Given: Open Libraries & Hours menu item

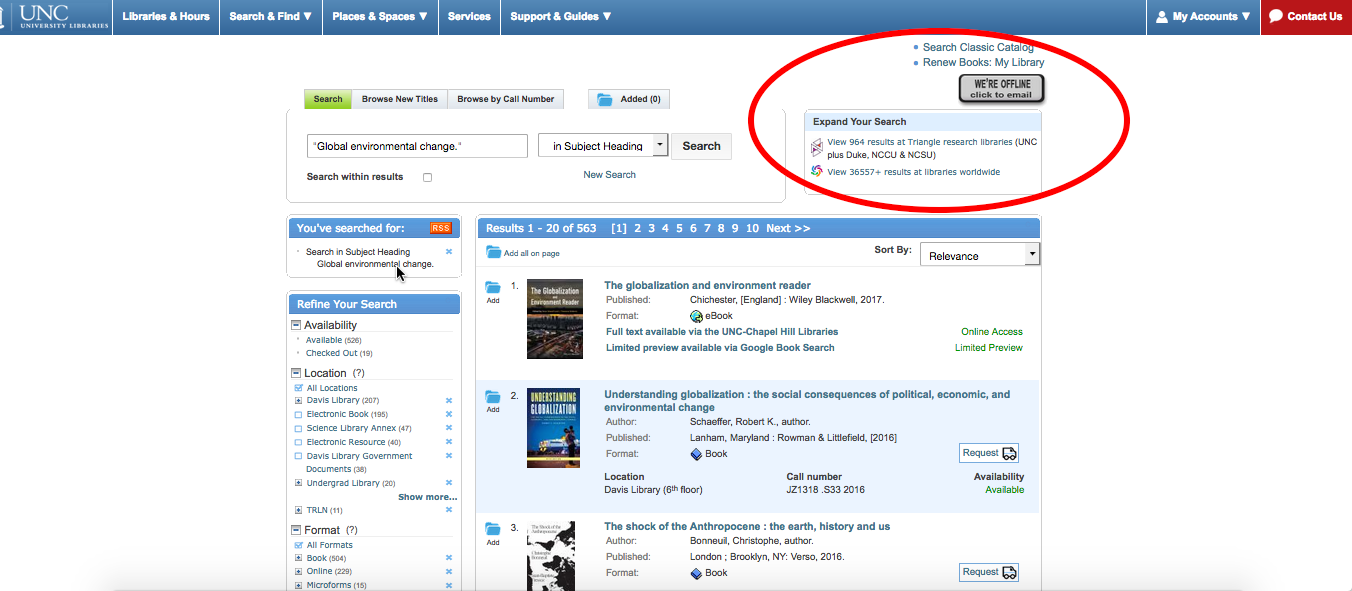Looking at the screenshot, I should (x=167, y=16).
